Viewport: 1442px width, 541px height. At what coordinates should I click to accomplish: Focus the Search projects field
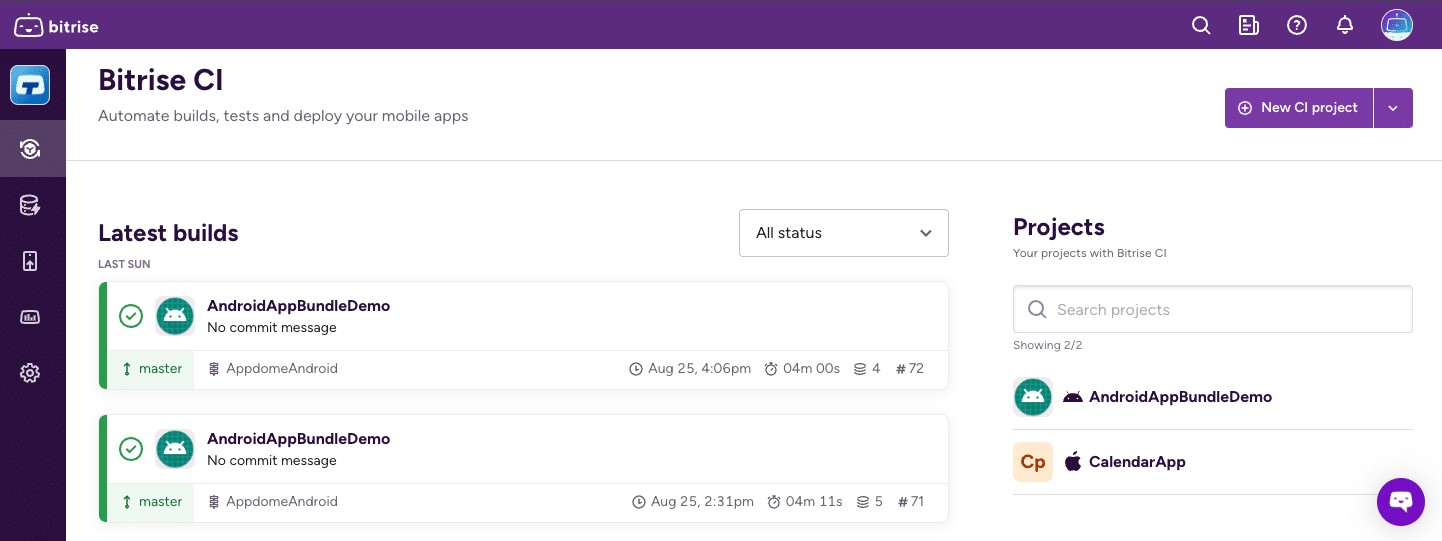tap(1212, 310)
